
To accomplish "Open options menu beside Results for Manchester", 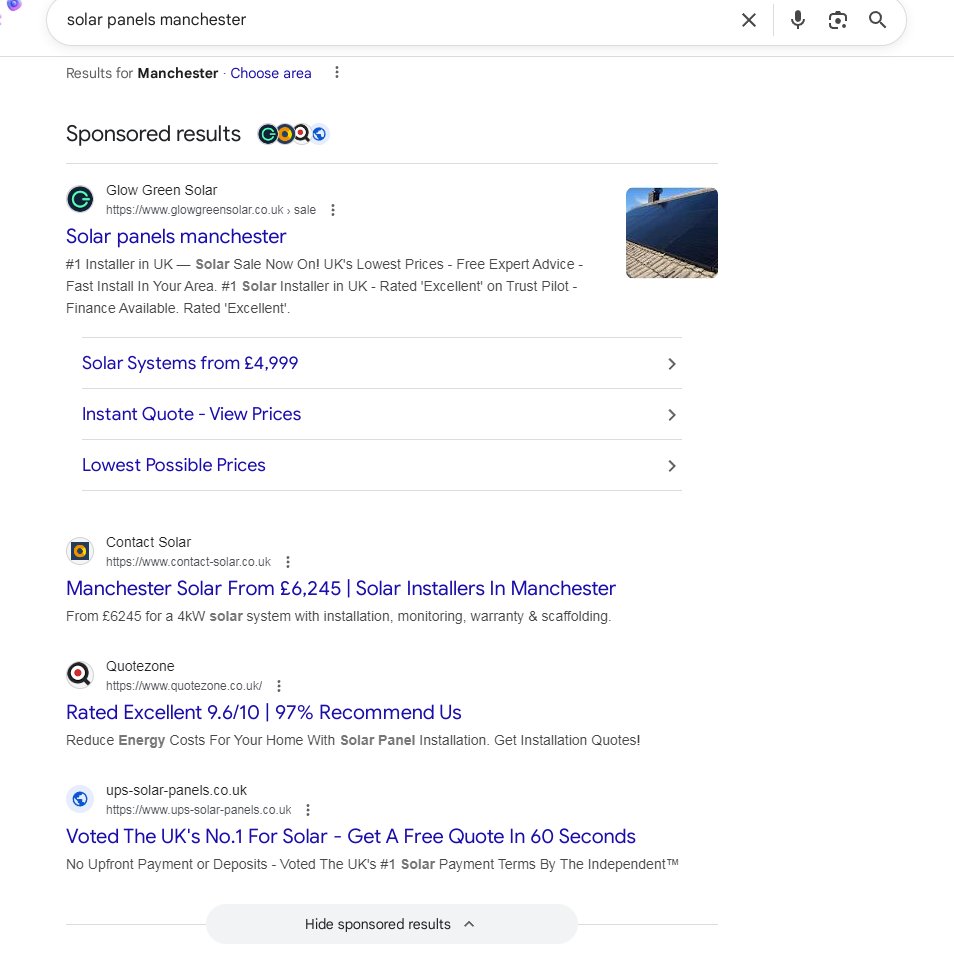I will pos(336,72).
